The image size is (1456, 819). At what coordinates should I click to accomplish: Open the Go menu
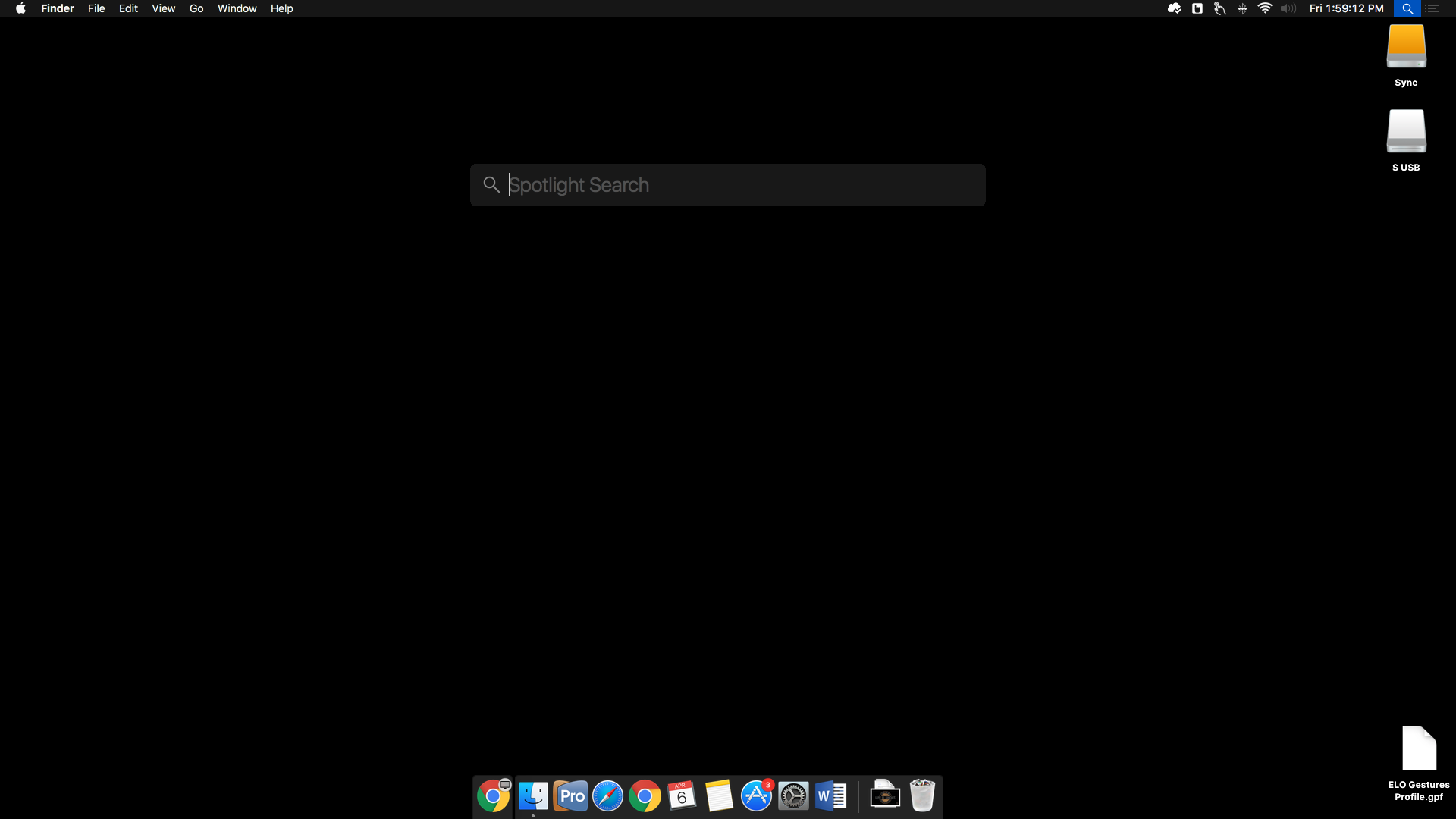click(x=196, y=8)
